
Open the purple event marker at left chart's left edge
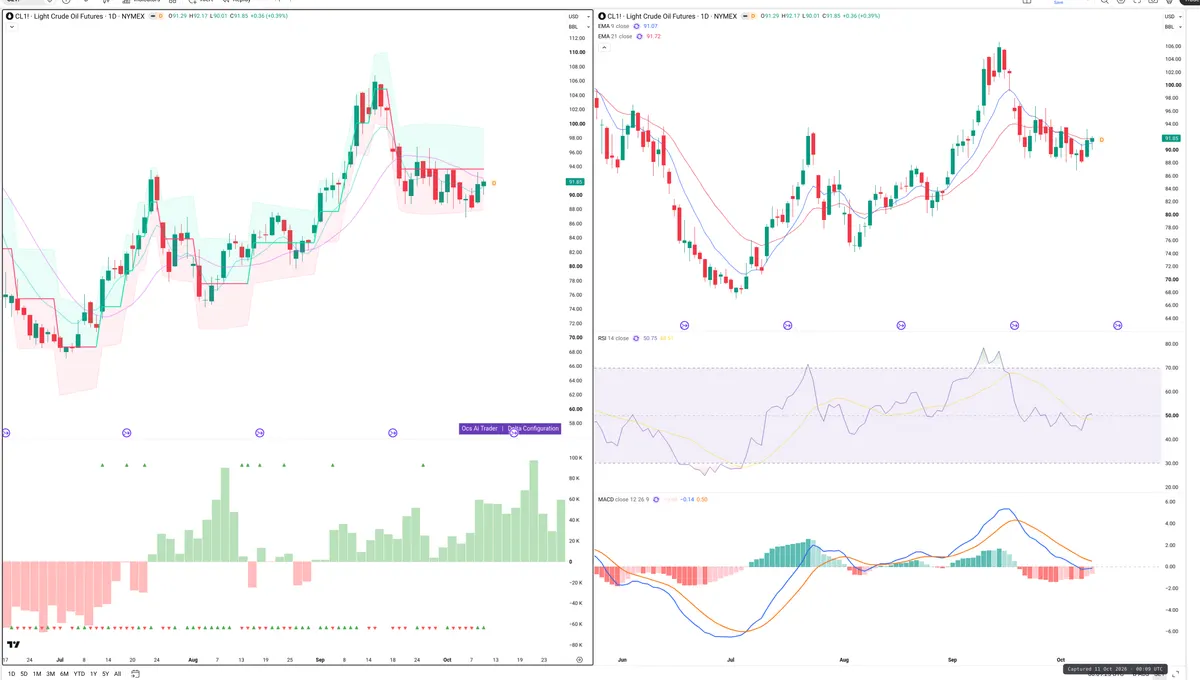coord(6,432)
